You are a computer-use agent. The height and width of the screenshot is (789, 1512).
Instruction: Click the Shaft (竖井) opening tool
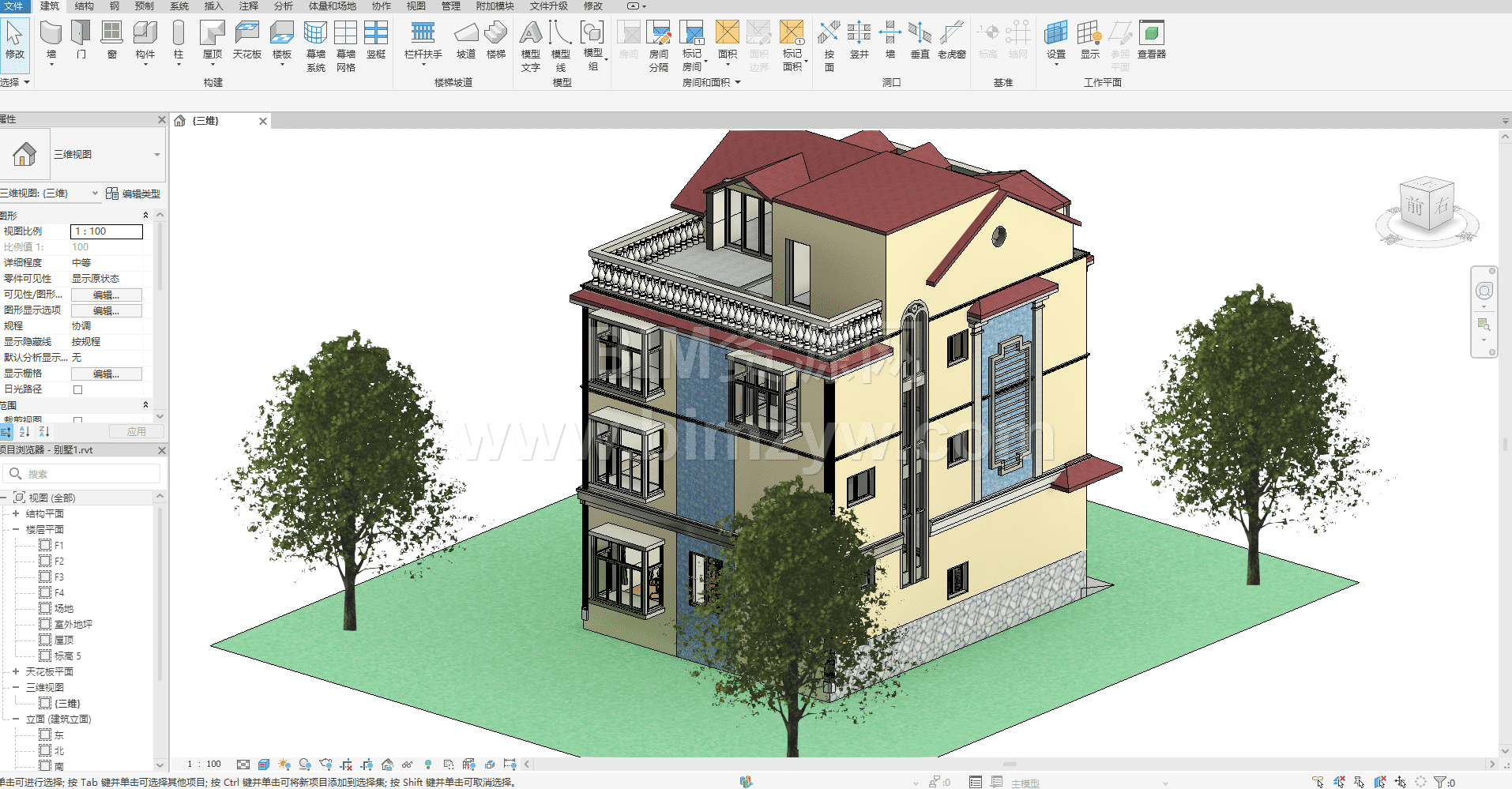pyautogui.click(x=859, y=34)
